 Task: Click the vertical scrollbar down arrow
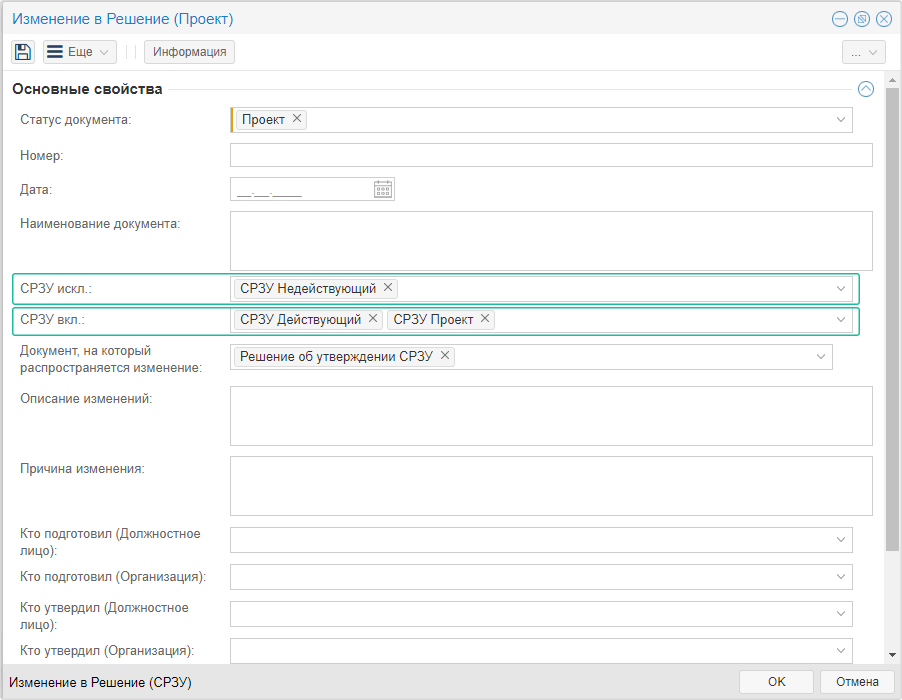(x=892, y=655)
